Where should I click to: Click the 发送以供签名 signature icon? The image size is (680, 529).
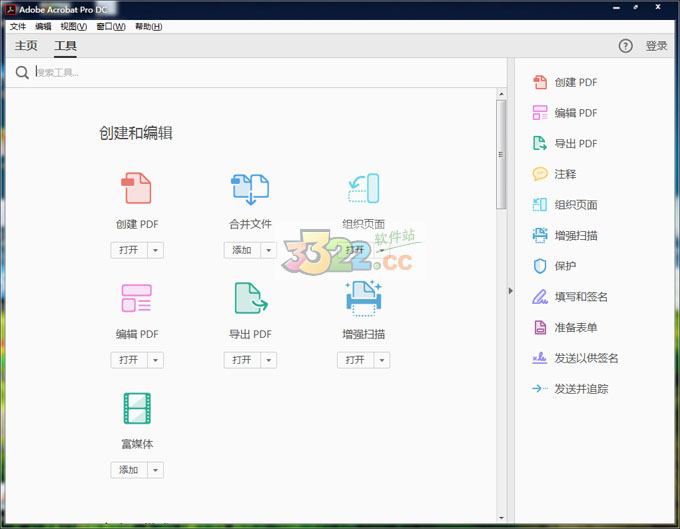(540, 358)
